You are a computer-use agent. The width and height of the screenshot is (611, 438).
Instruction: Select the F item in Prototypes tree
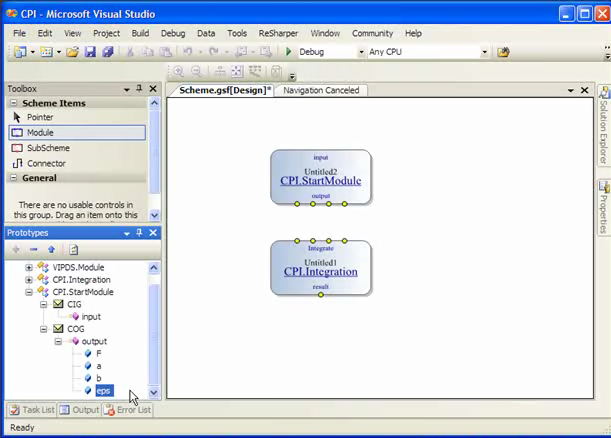click(99, 353)
